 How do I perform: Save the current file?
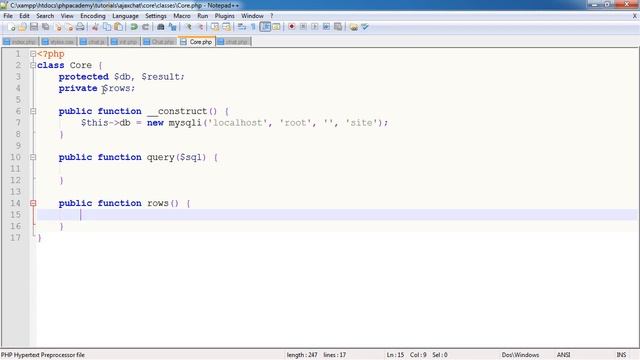pos(34,27)
